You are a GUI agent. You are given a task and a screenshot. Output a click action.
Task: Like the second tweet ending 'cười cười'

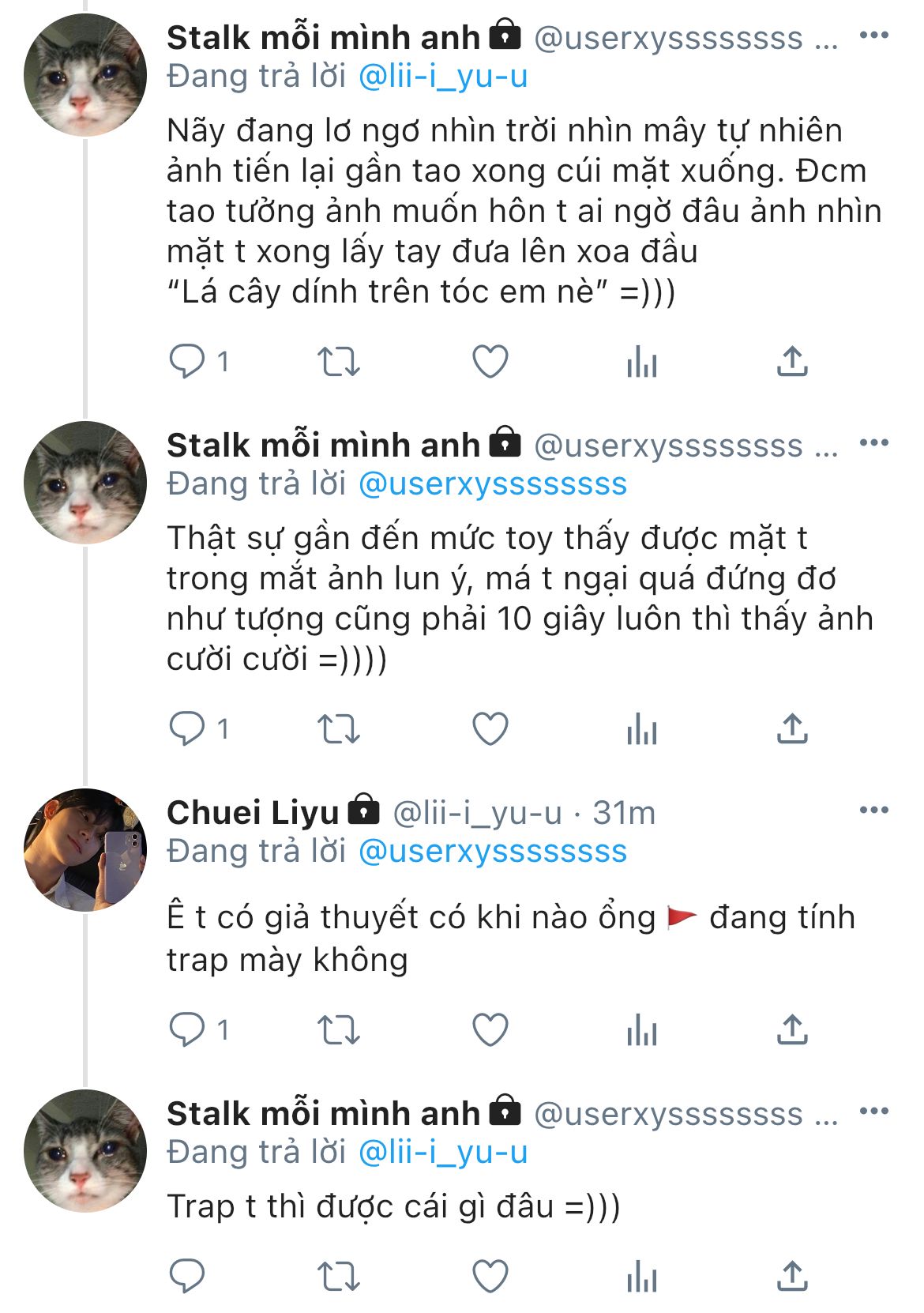pos(490,729)
